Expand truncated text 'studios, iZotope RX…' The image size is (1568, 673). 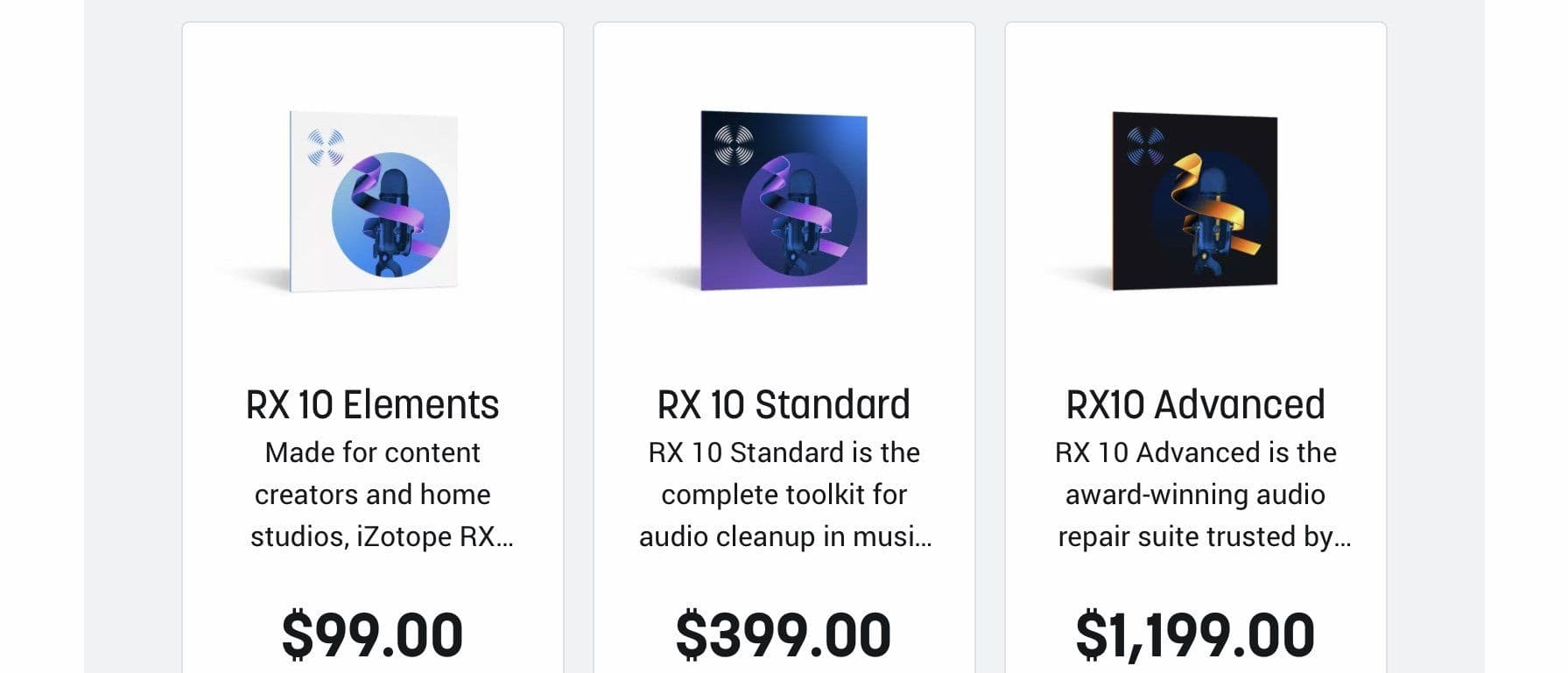pos(382,536)
